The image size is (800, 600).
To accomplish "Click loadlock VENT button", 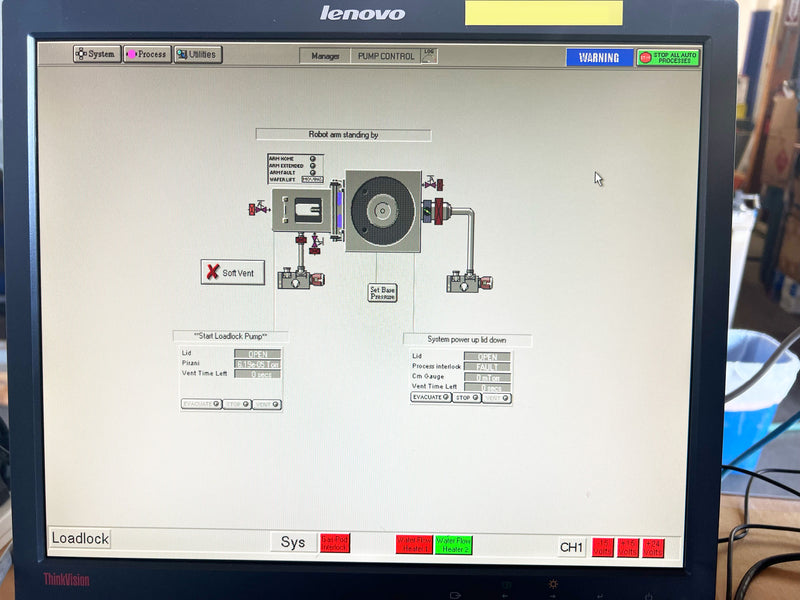I will tap(267, 405).
